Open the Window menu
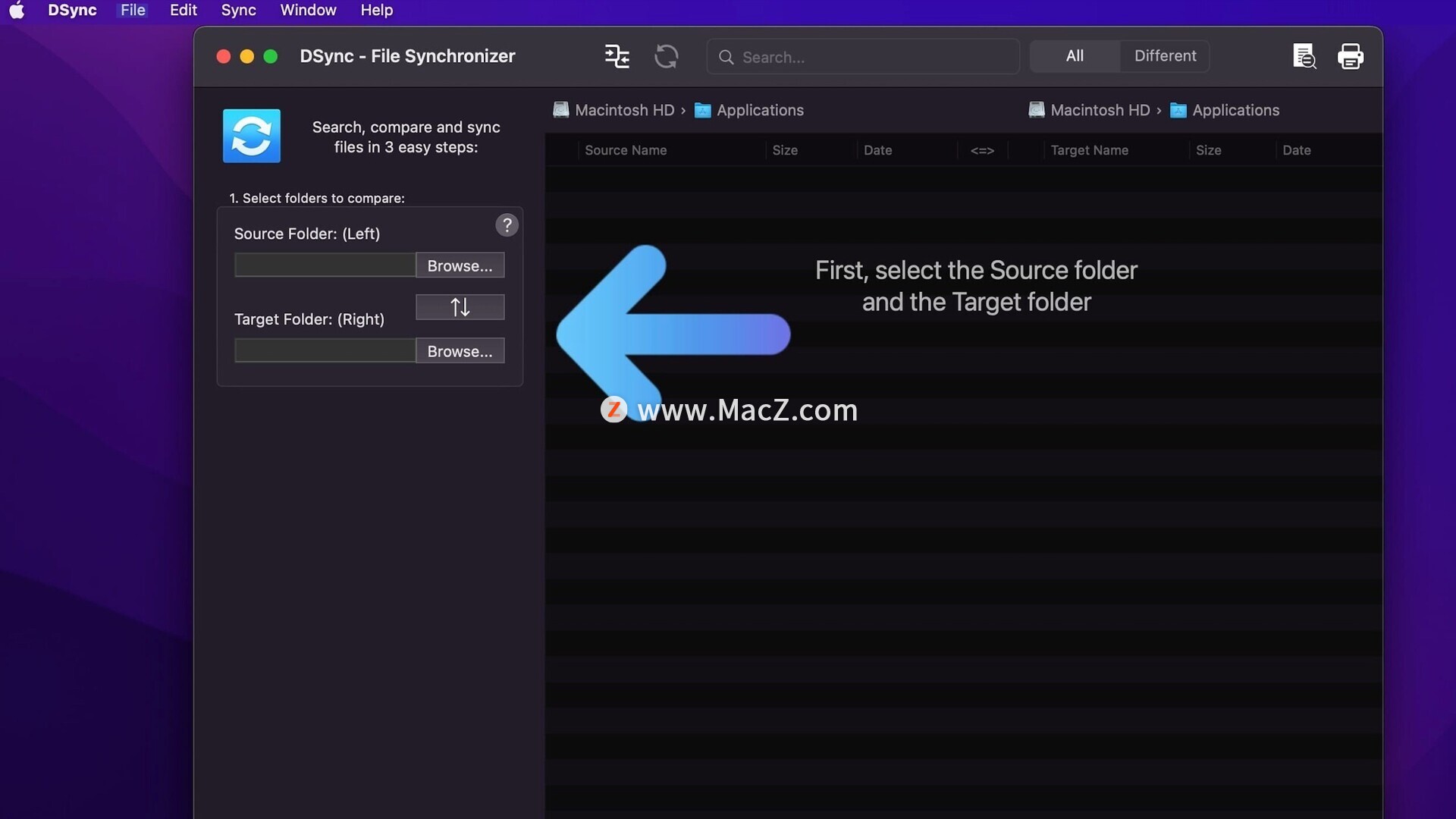 (x=308, y=11)
